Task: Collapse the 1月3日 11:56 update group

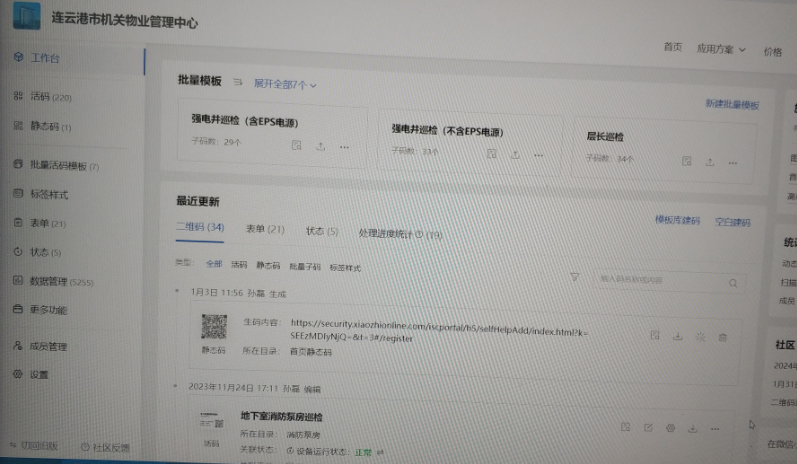Action: click(177, 293)
